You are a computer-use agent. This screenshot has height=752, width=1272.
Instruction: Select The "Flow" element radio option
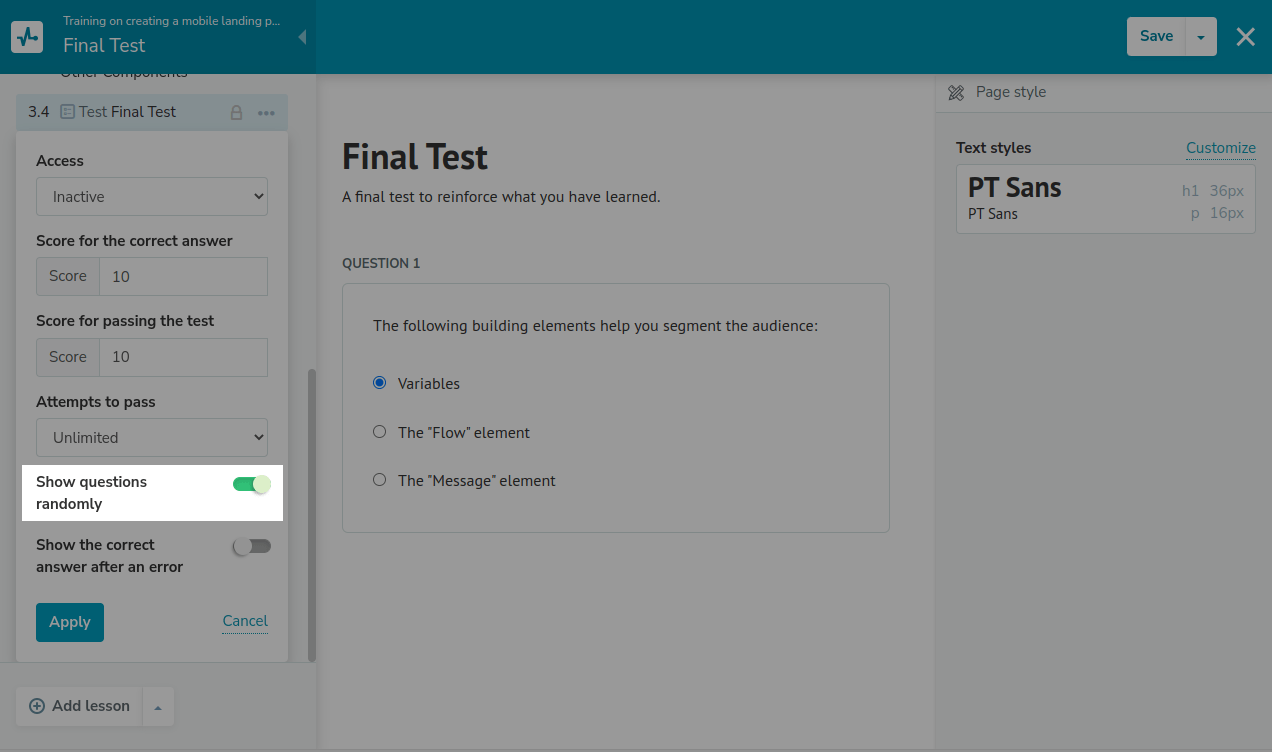point(379,432)
